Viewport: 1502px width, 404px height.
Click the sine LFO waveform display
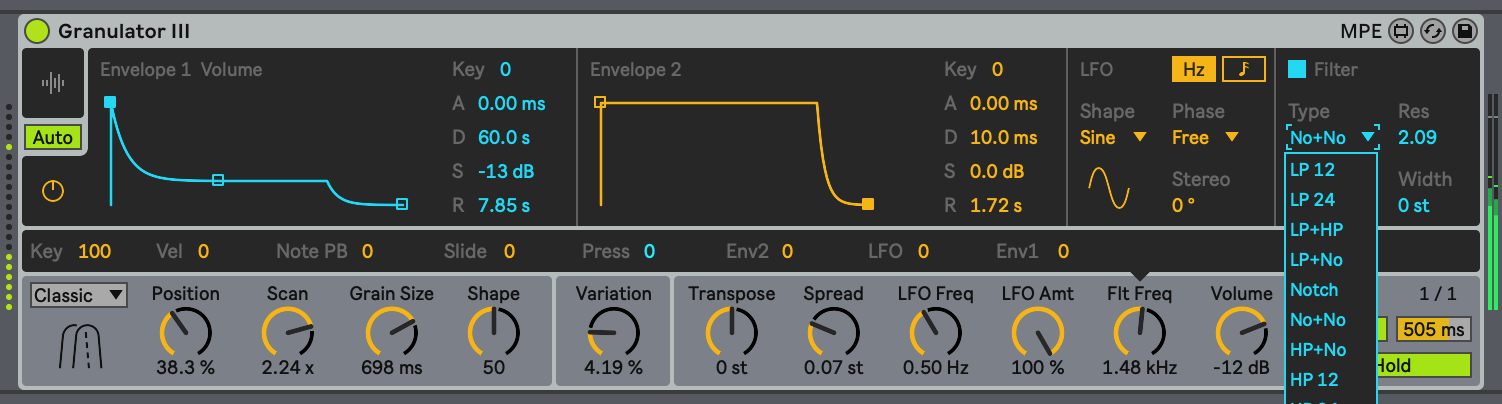pos(1109,189)
